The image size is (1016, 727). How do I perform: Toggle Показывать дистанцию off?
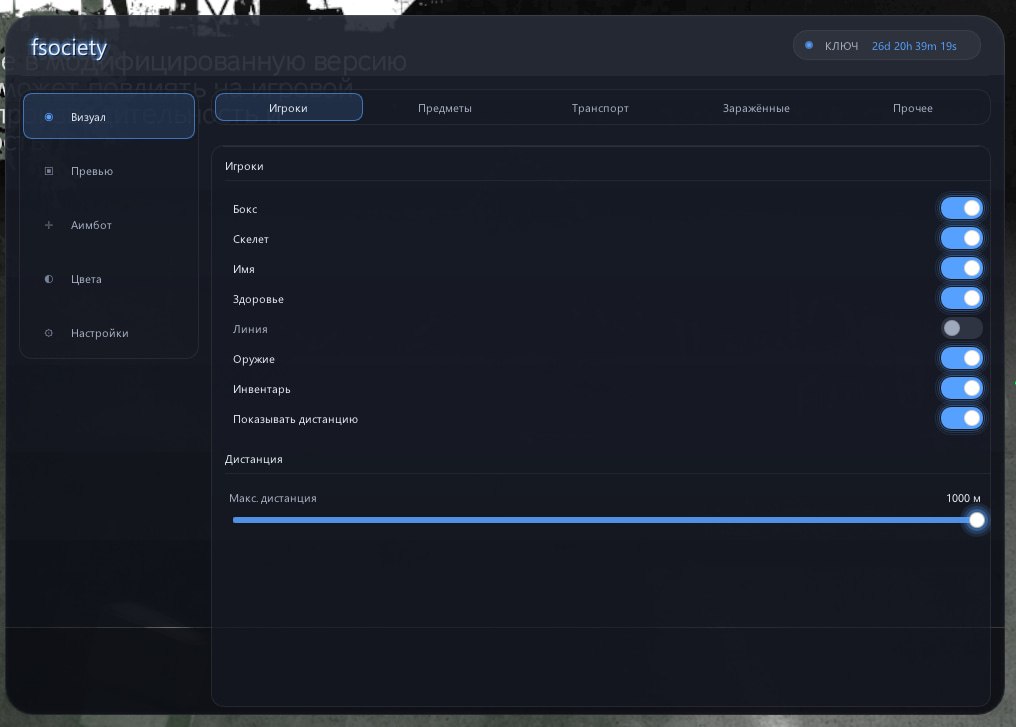[x=962, y=418]
